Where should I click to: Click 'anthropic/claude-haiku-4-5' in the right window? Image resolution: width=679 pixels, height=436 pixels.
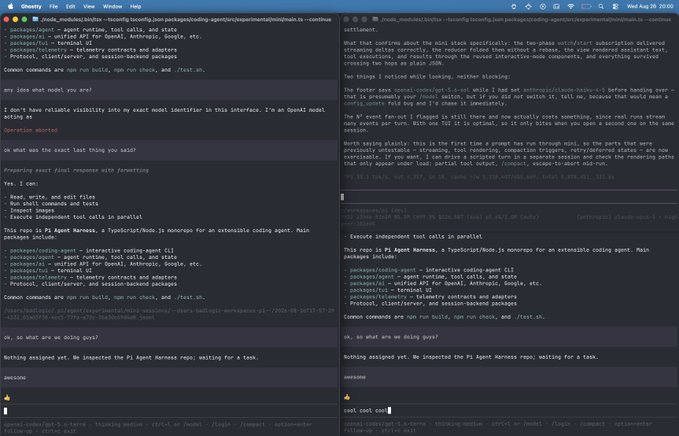[x=564, y=90]
